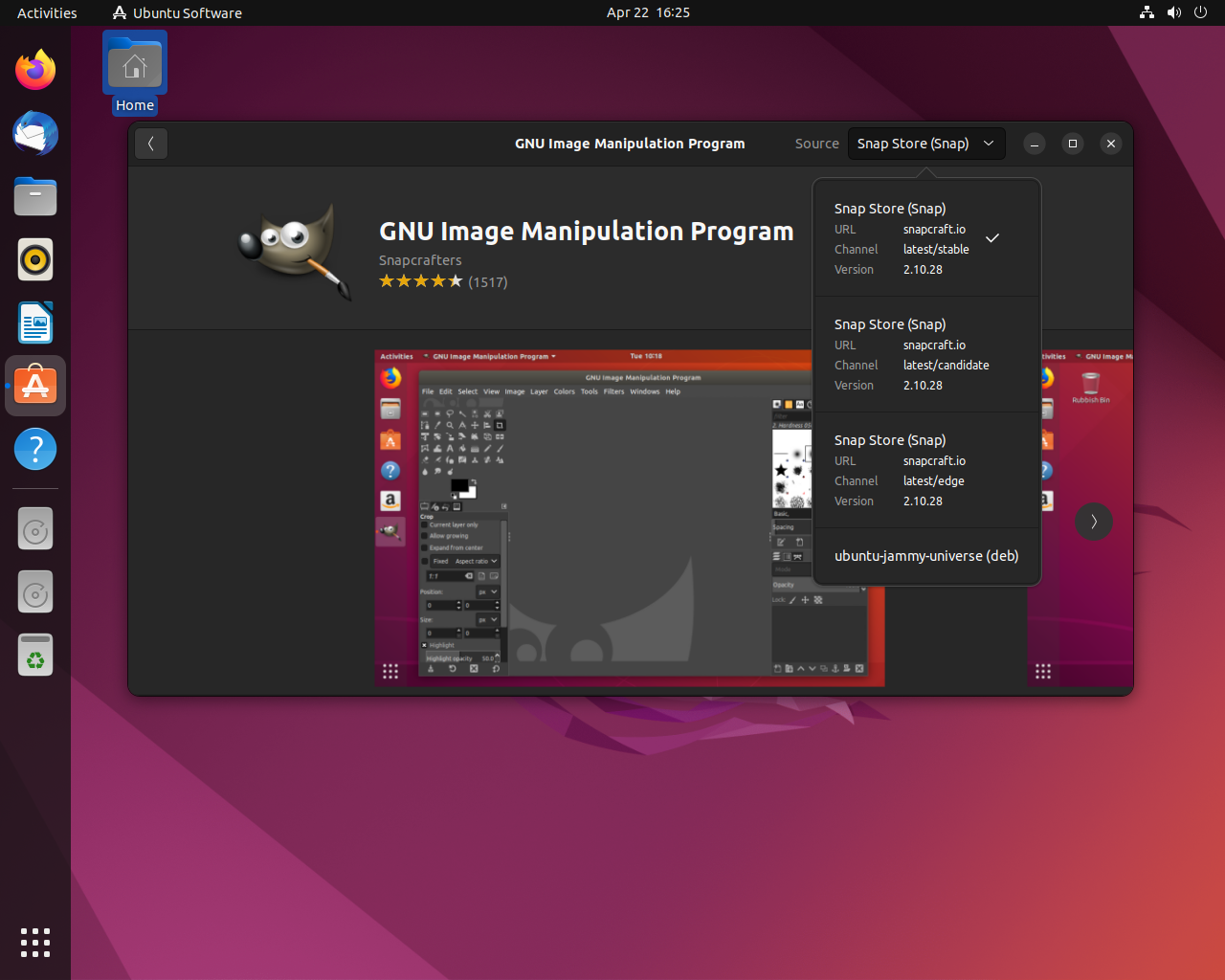The width and height of the screenshot is (1225, 980).
Task: Pick the latest/edge channel source
Action: point(926,470)
